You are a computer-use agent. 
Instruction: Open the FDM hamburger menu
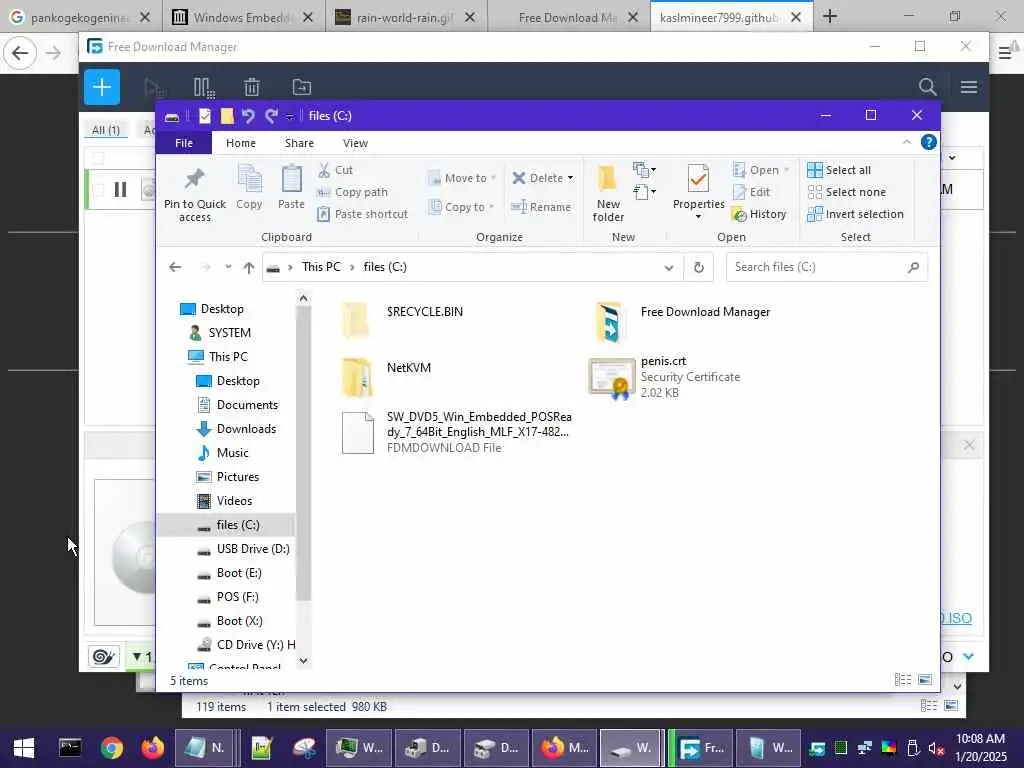pyautogui.click(x=968, y=87)
